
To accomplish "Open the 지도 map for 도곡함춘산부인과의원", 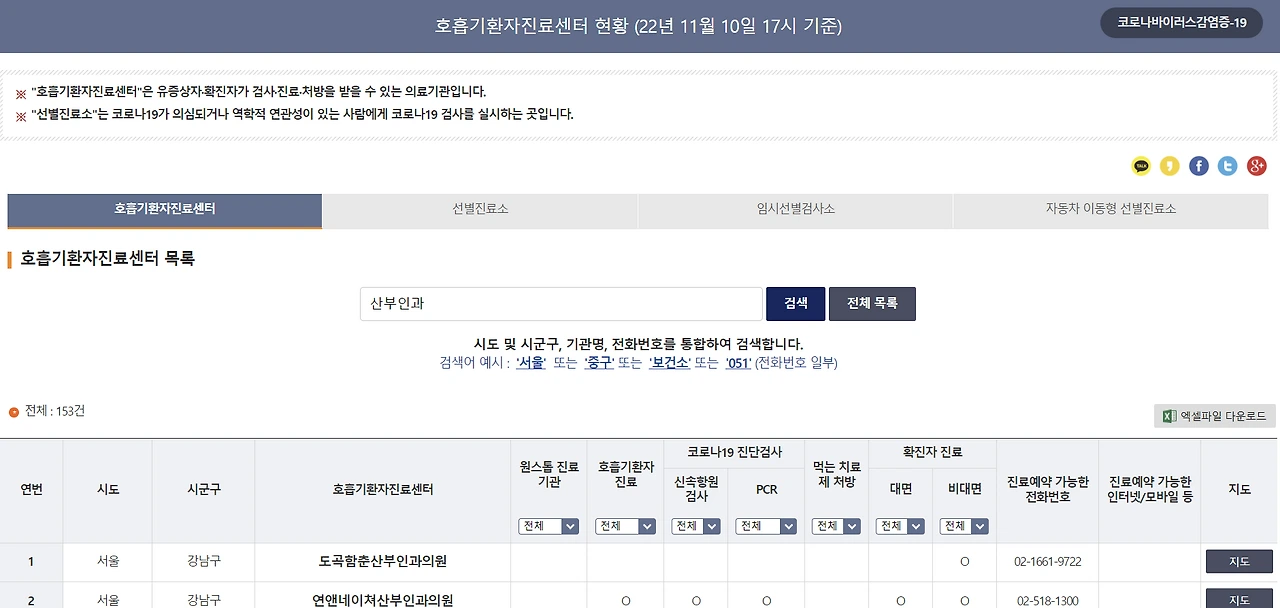I will 1238,561.
